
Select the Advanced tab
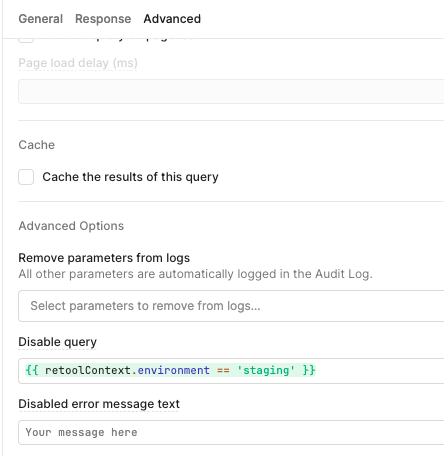[x=172, y=19]
